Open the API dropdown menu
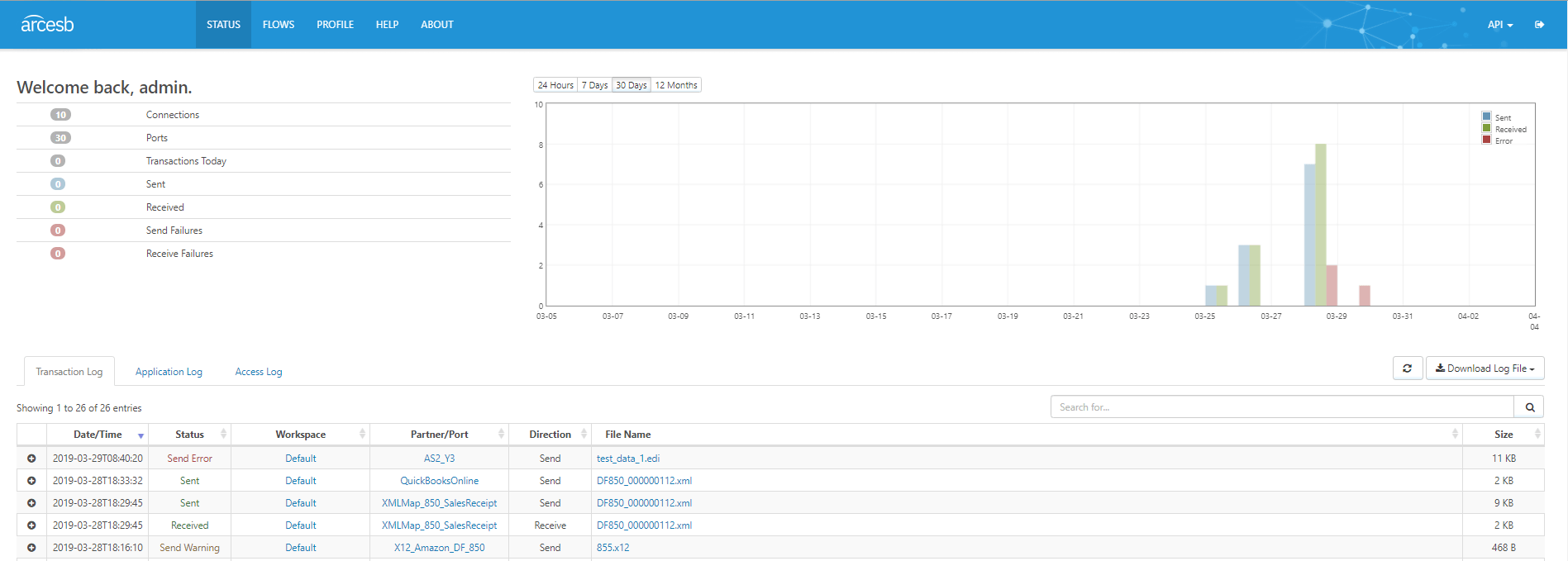 click(x=1499, y=25)
